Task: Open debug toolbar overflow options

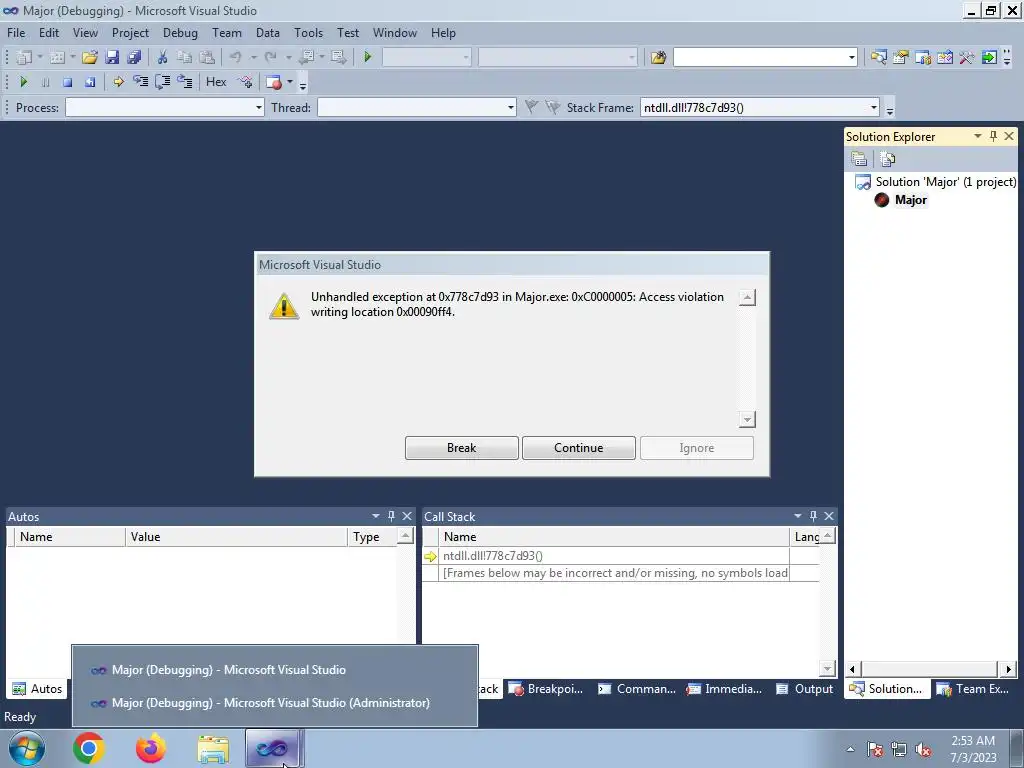Action: pos(302,85)
